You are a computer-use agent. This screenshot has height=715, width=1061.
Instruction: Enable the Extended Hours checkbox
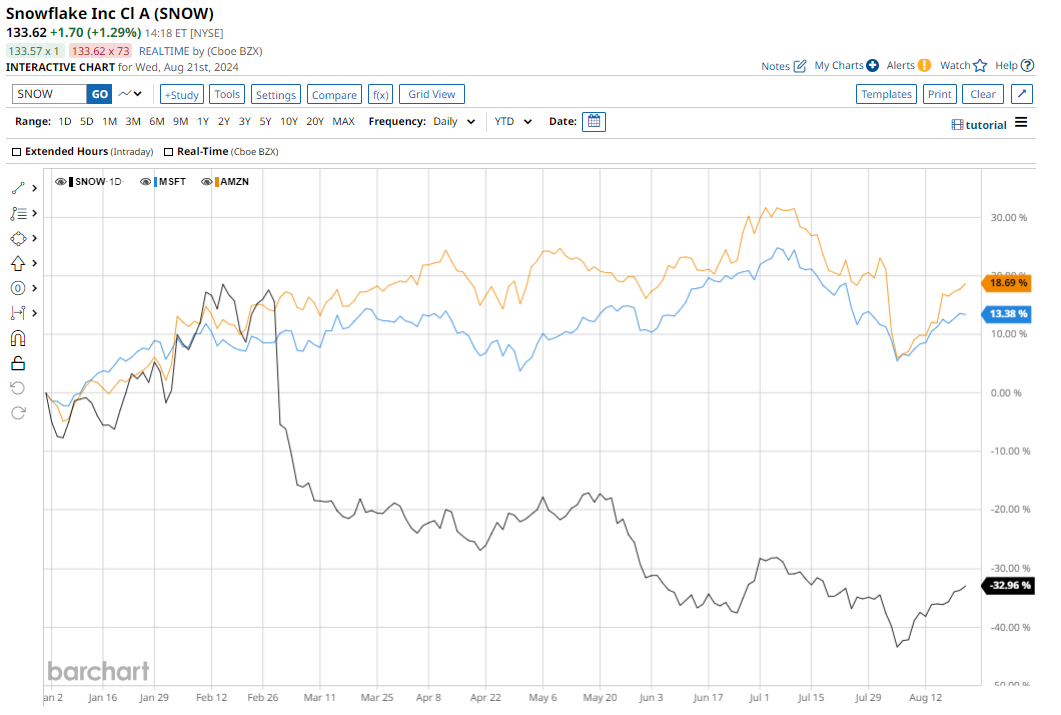(17, 152)
